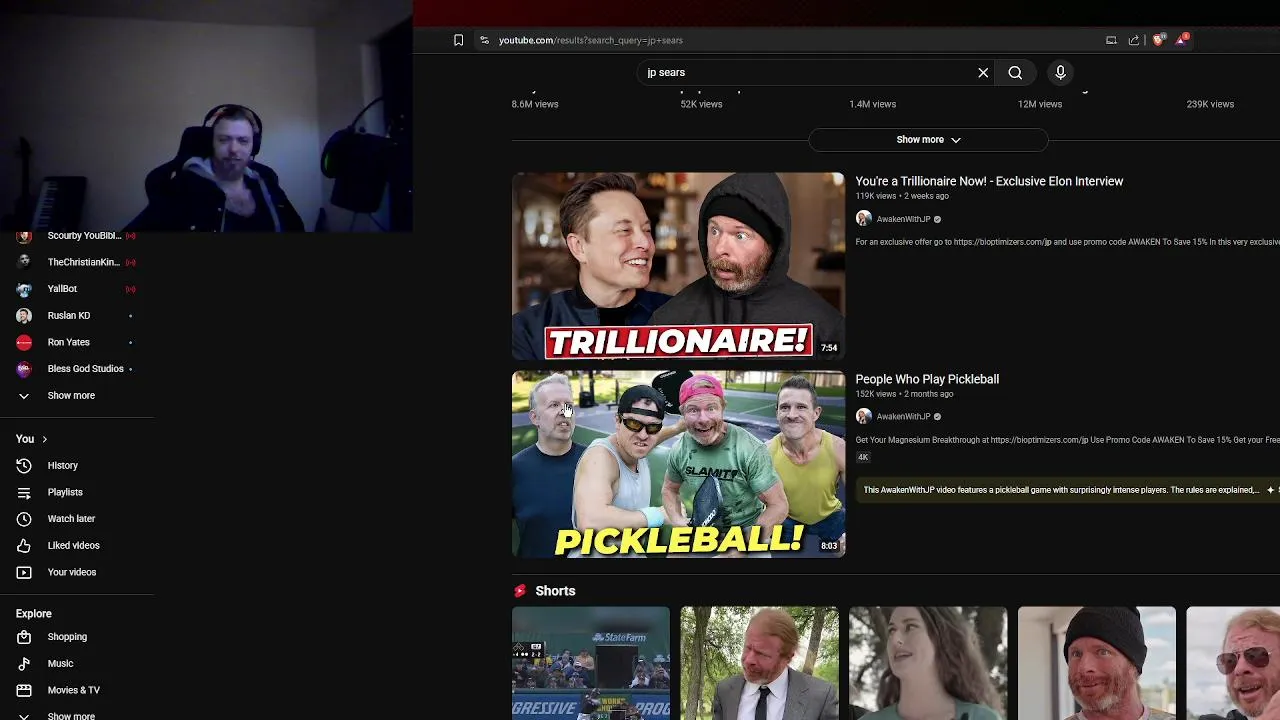Click '119K views • 2 weeks ago' text
The image size is (1280, 720).
tap(902, 196)
